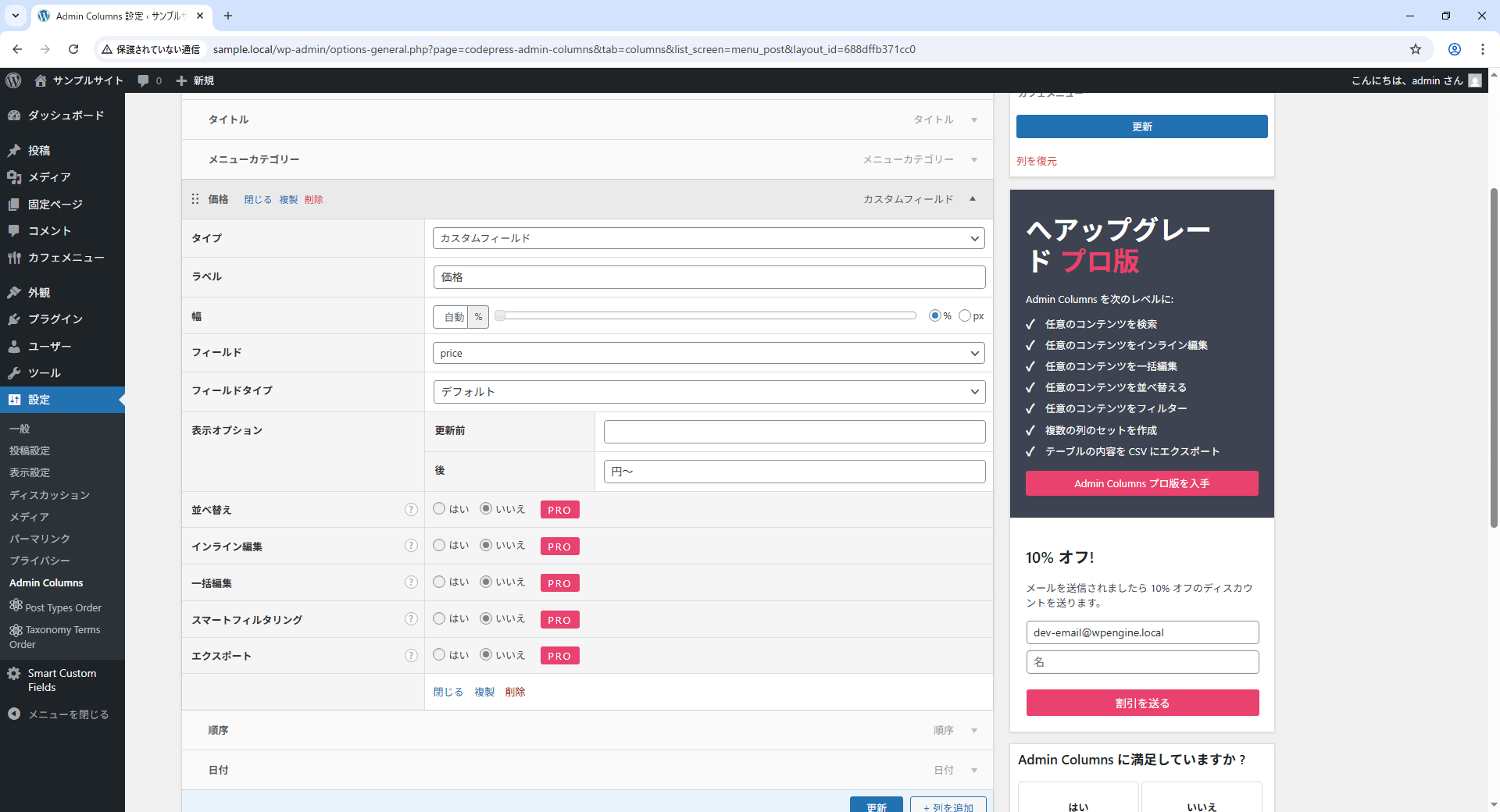
Task: Open the ダッシュボード sidebar icon
Action: coord(14,116)
